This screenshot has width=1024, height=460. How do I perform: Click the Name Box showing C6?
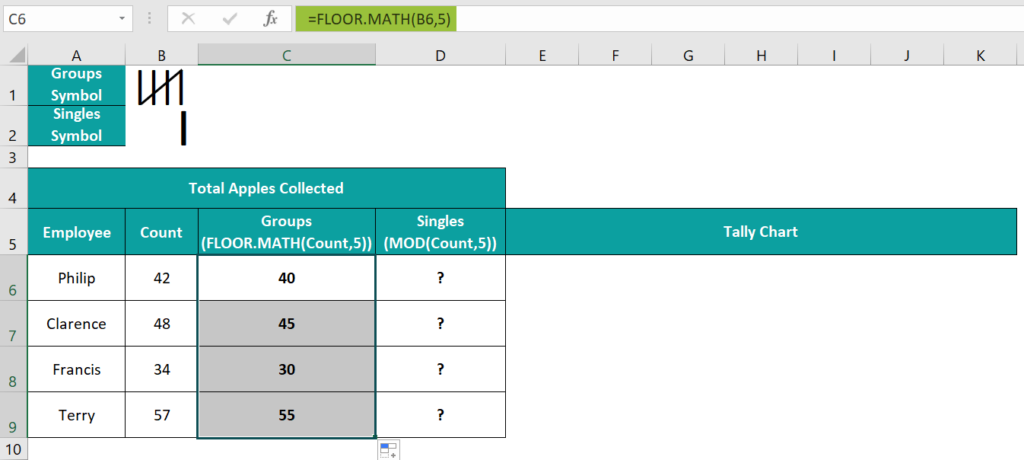[58, 19]
